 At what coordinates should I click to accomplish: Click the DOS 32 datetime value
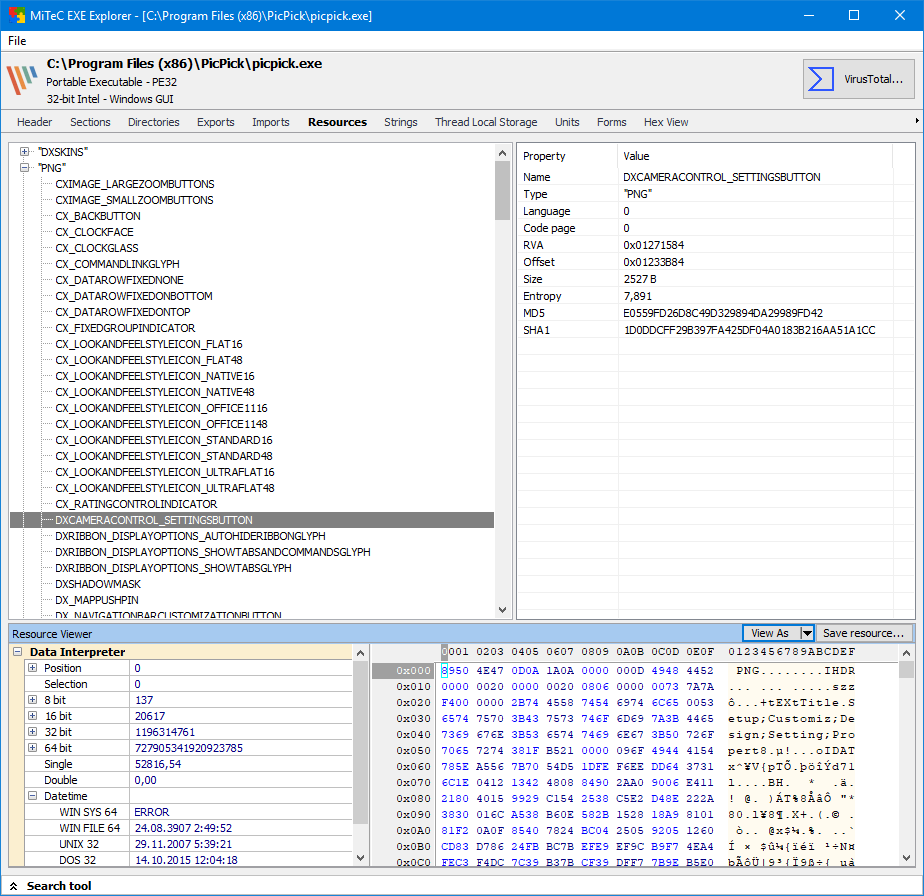(186, 860)
